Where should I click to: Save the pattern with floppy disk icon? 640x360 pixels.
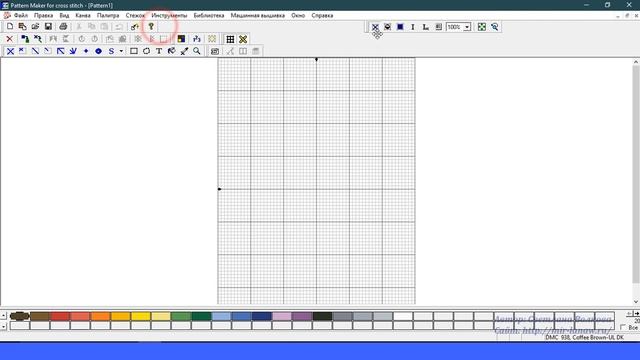point(48,27)
